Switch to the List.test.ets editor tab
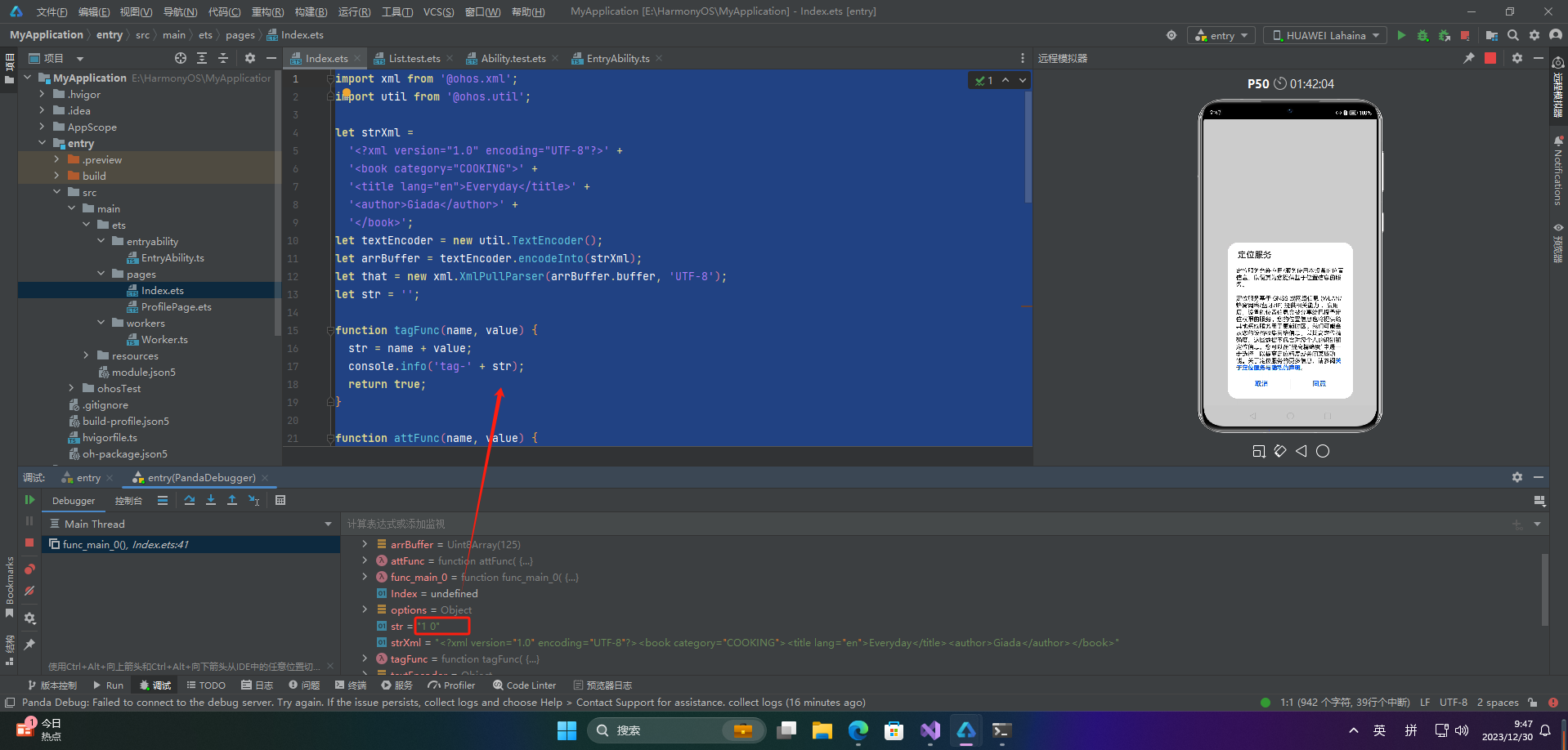Screen dimensions: 1568x750 [414, 58]
